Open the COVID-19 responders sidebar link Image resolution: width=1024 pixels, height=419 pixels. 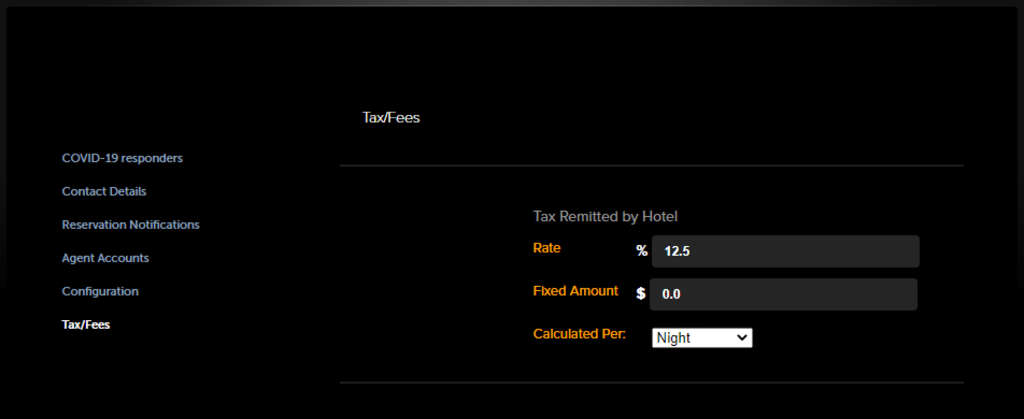coord(122,158)
